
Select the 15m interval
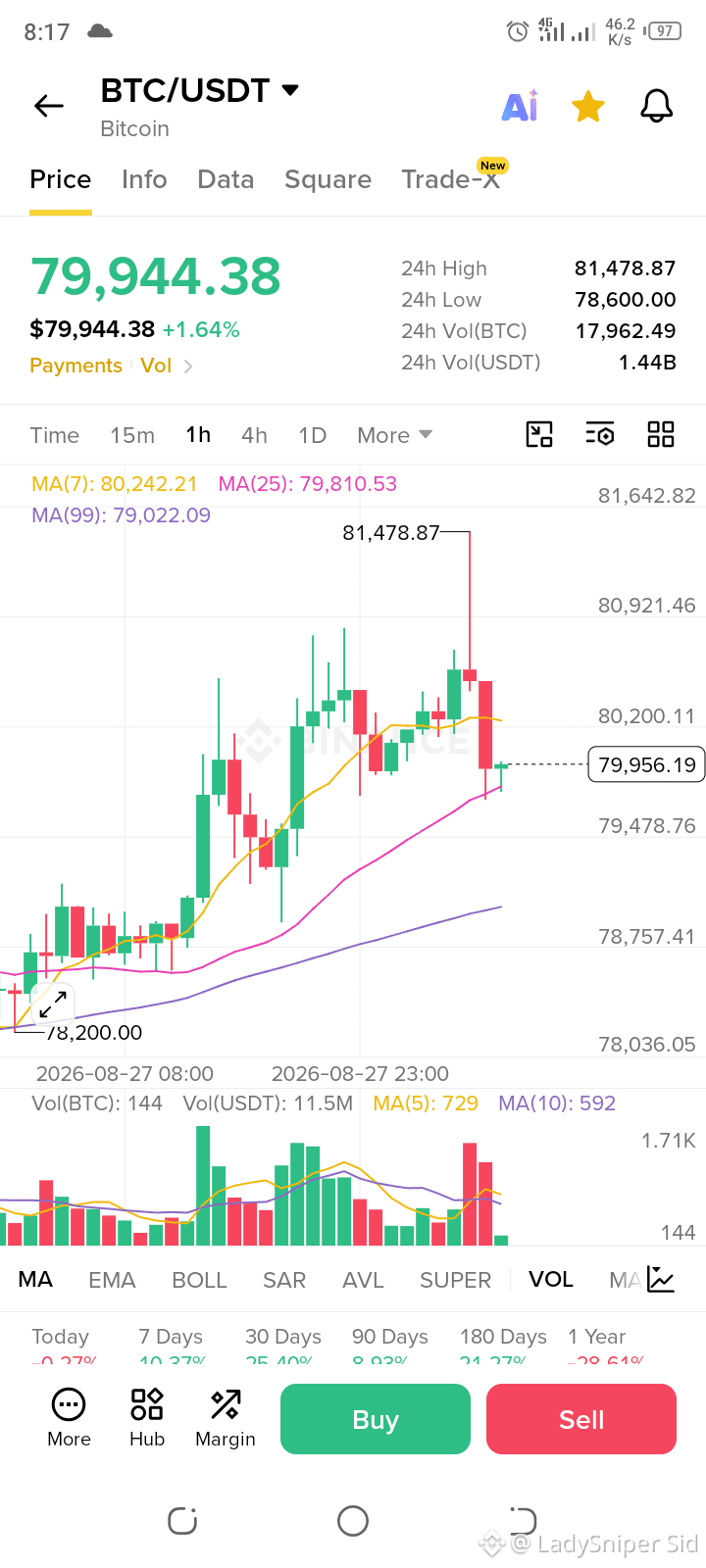click(132, 435)
